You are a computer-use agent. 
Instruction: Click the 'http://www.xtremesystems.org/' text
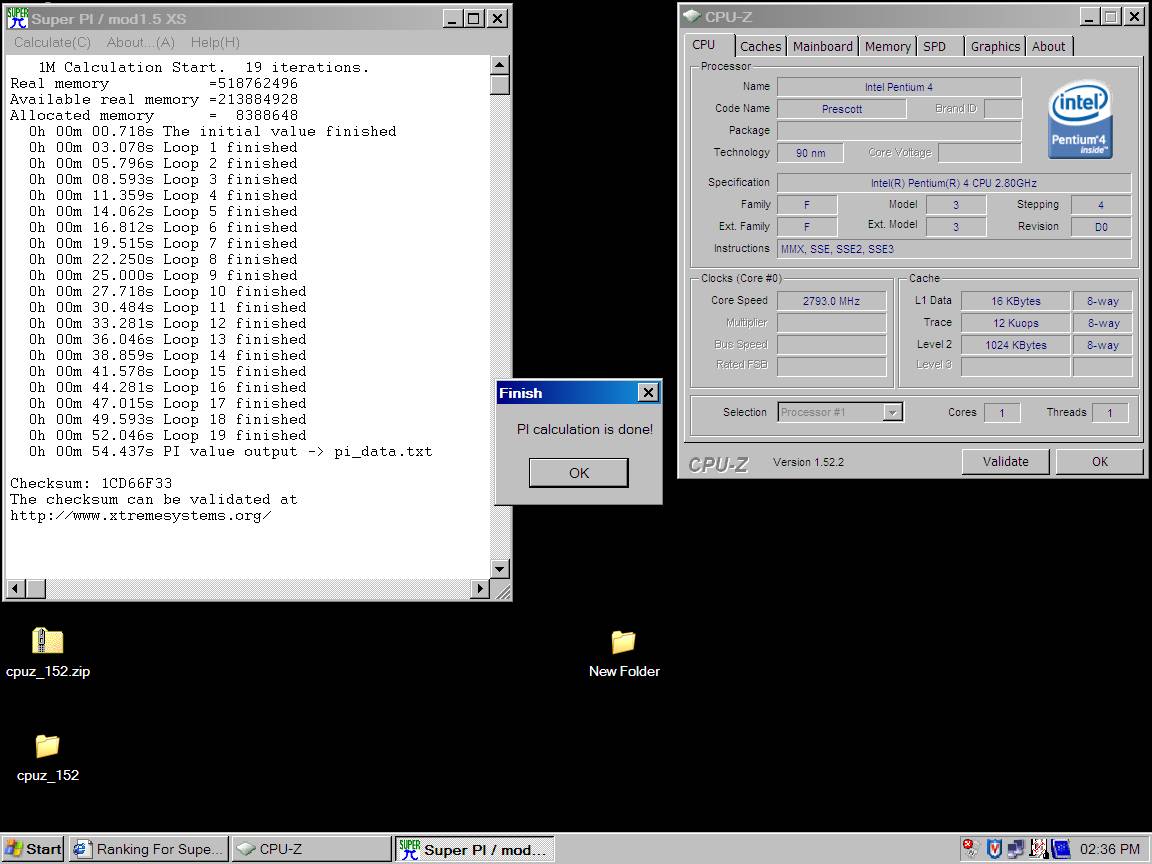(x=140, y=515)
